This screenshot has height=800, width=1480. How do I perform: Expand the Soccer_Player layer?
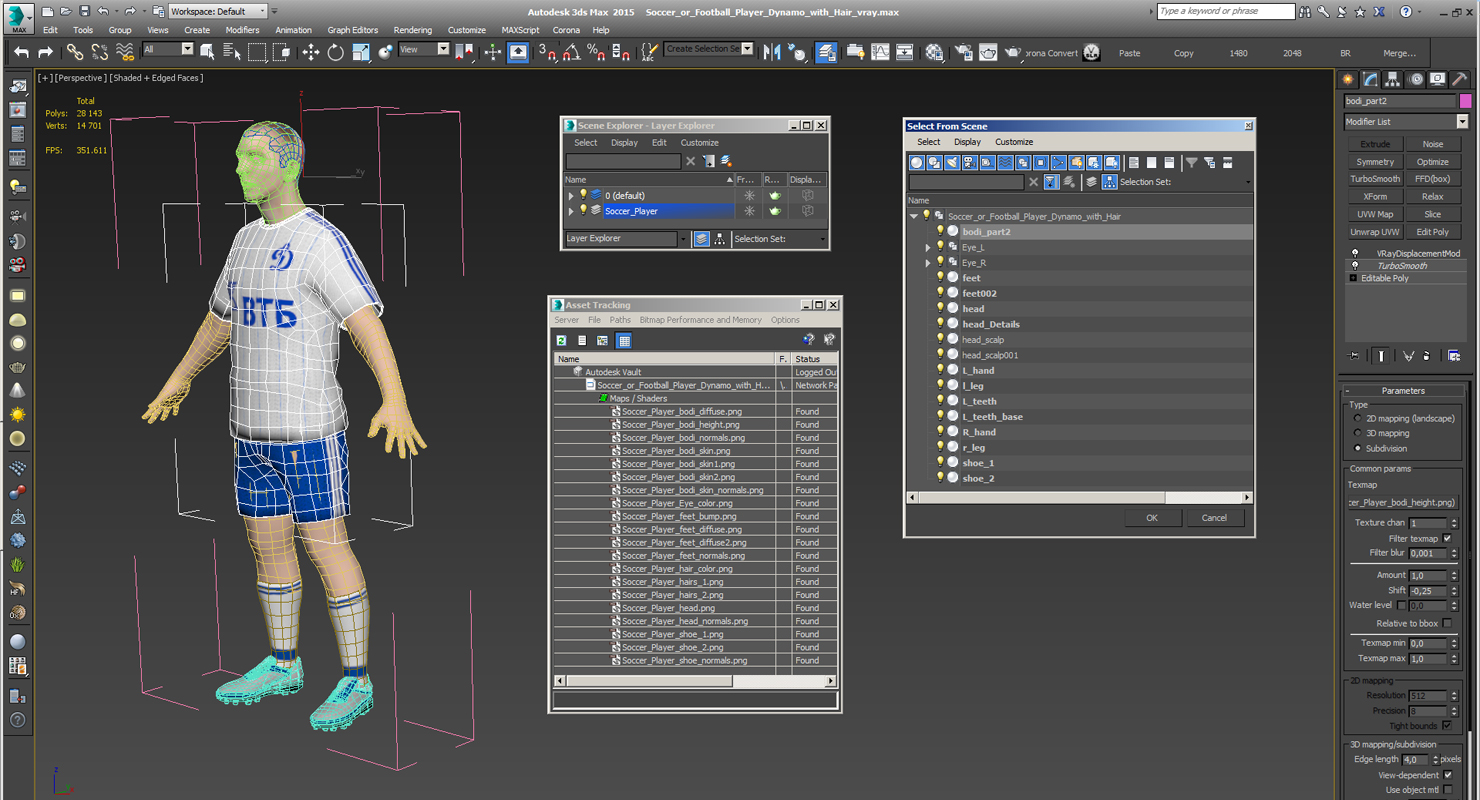(x=572, y=211)
